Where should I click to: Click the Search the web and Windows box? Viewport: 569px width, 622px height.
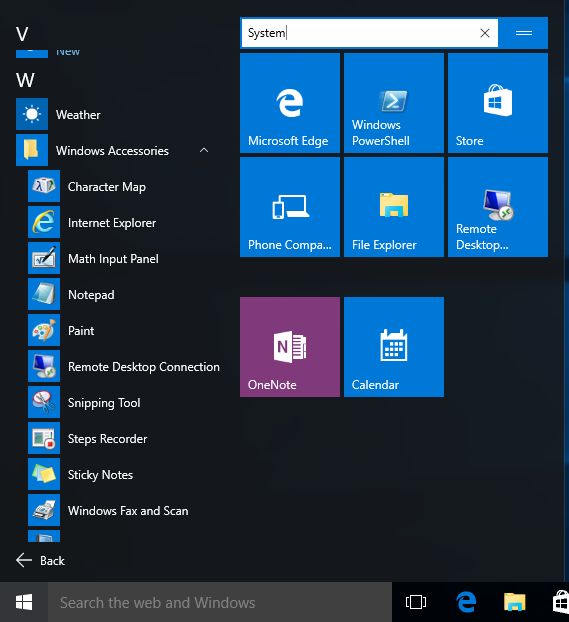220,602
